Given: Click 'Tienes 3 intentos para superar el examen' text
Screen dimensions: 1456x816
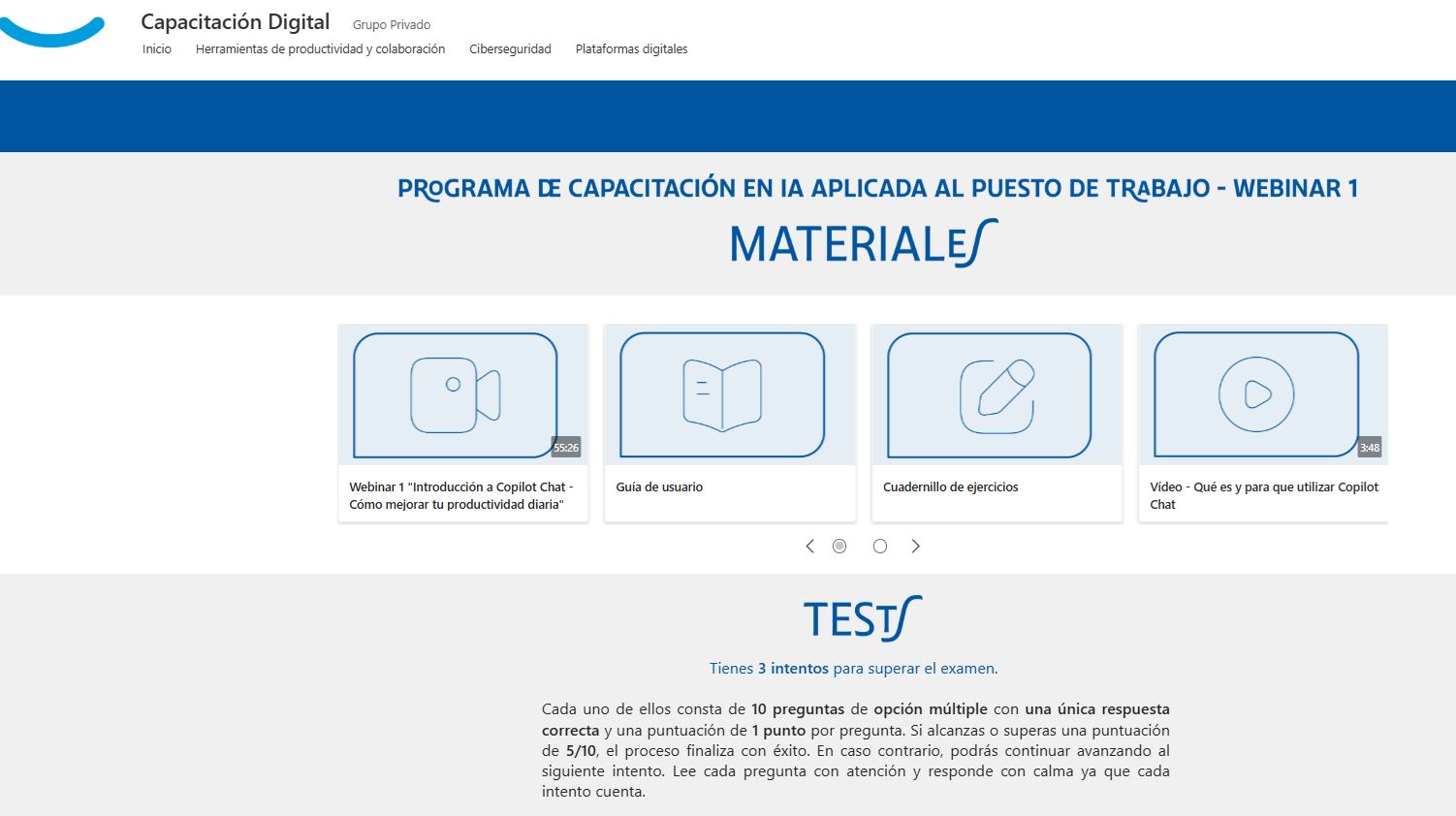Looking at the screenshot, I should pyautogui.click(x=854, y=669).
